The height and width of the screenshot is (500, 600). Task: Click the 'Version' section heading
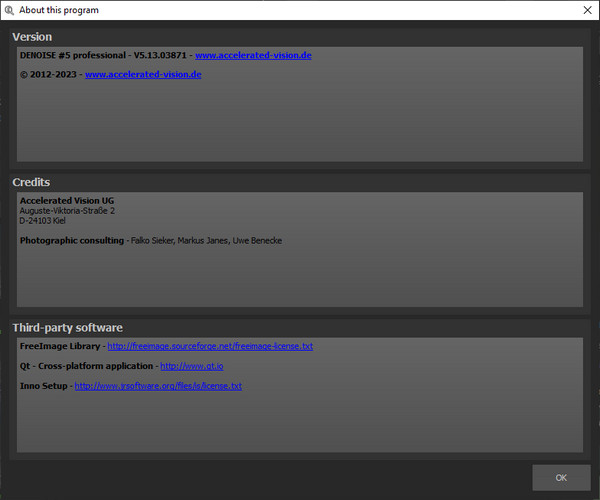(x=32, y=37)
